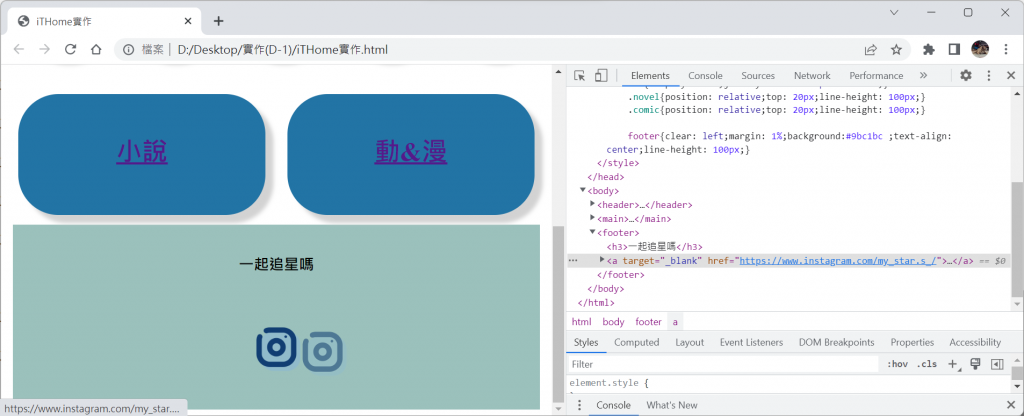Open a new browser tab
Screen dimensions: 1024x416
coord(219,21)
